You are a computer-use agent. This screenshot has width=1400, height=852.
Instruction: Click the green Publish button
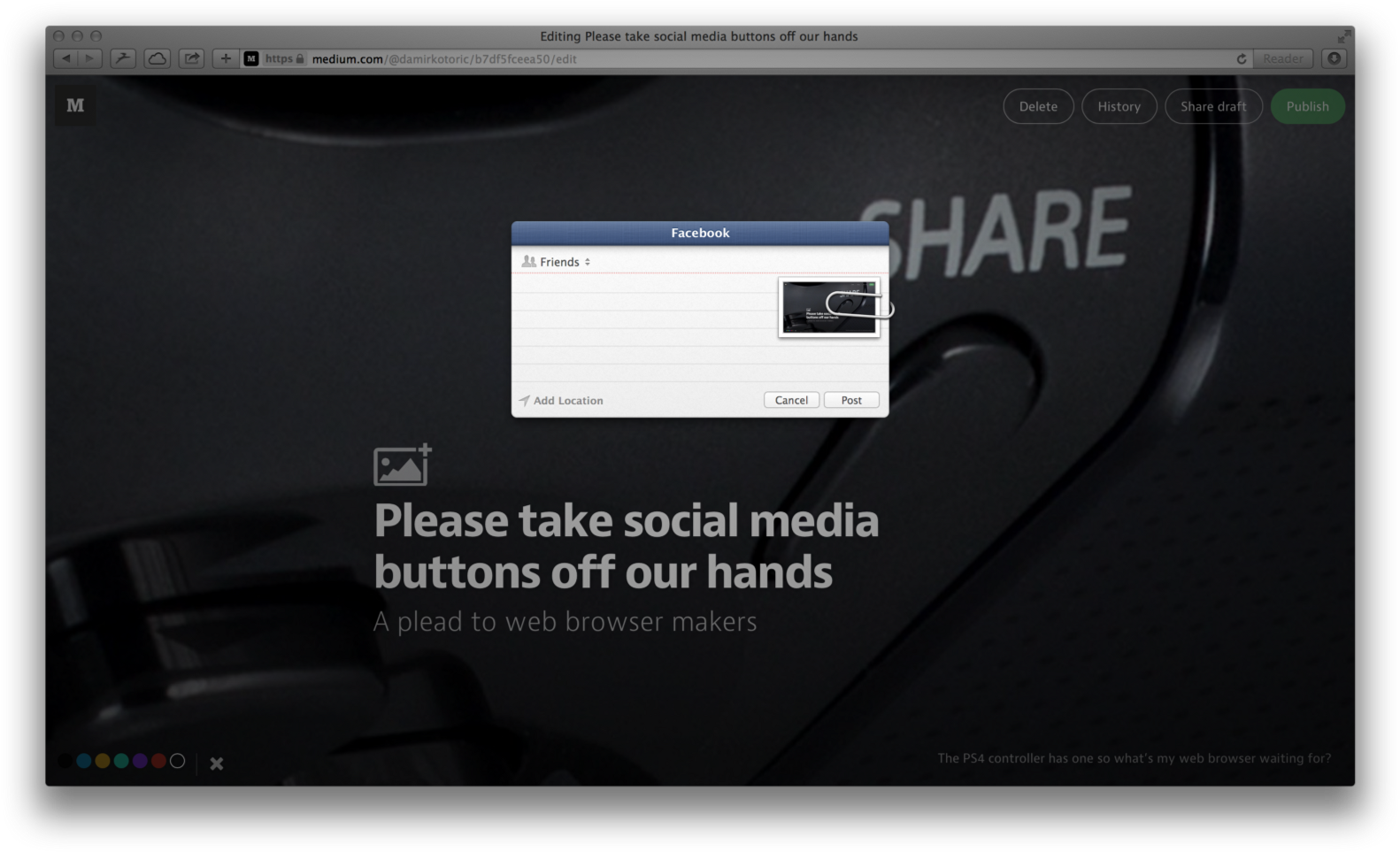click(1308, 106)
